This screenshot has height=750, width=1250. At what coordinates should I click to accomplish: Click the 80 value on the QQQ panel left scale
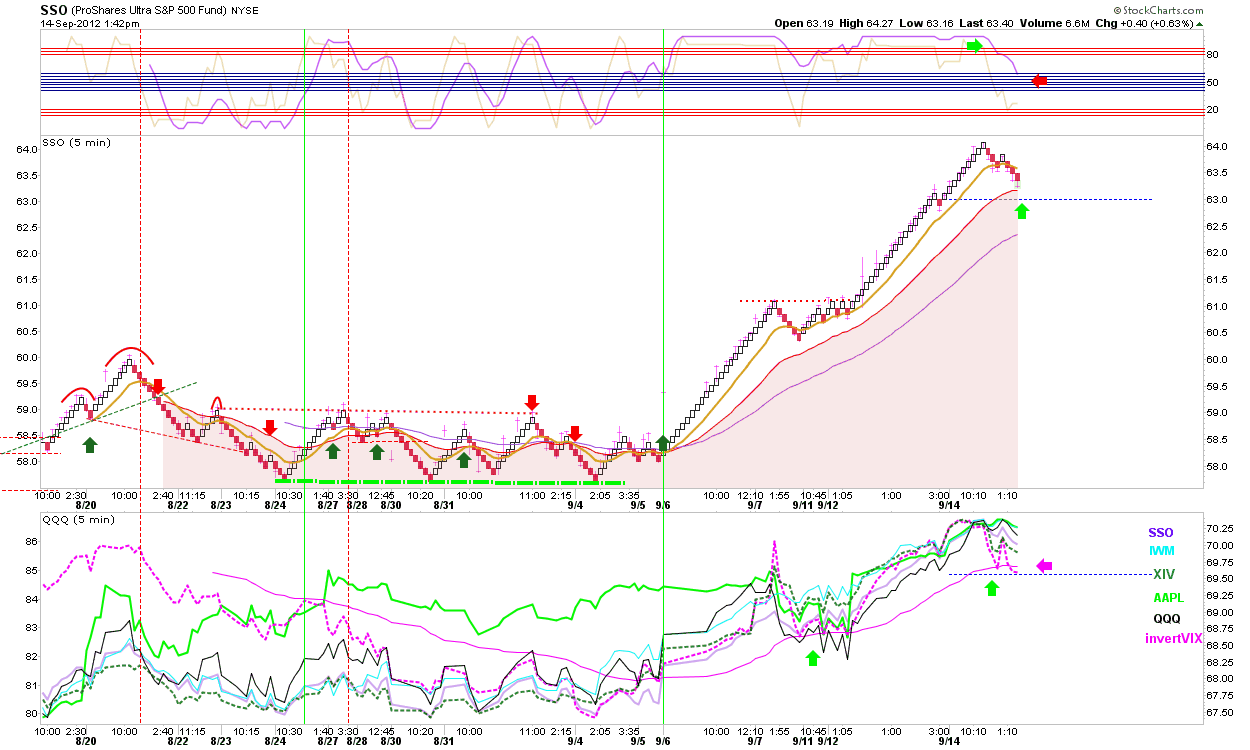[30, 714]
